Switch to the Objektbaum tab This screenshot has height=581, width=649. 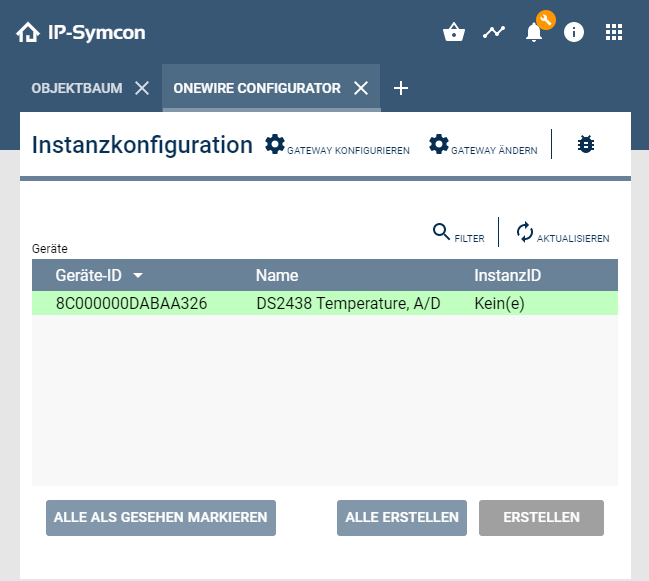point(77,88)
